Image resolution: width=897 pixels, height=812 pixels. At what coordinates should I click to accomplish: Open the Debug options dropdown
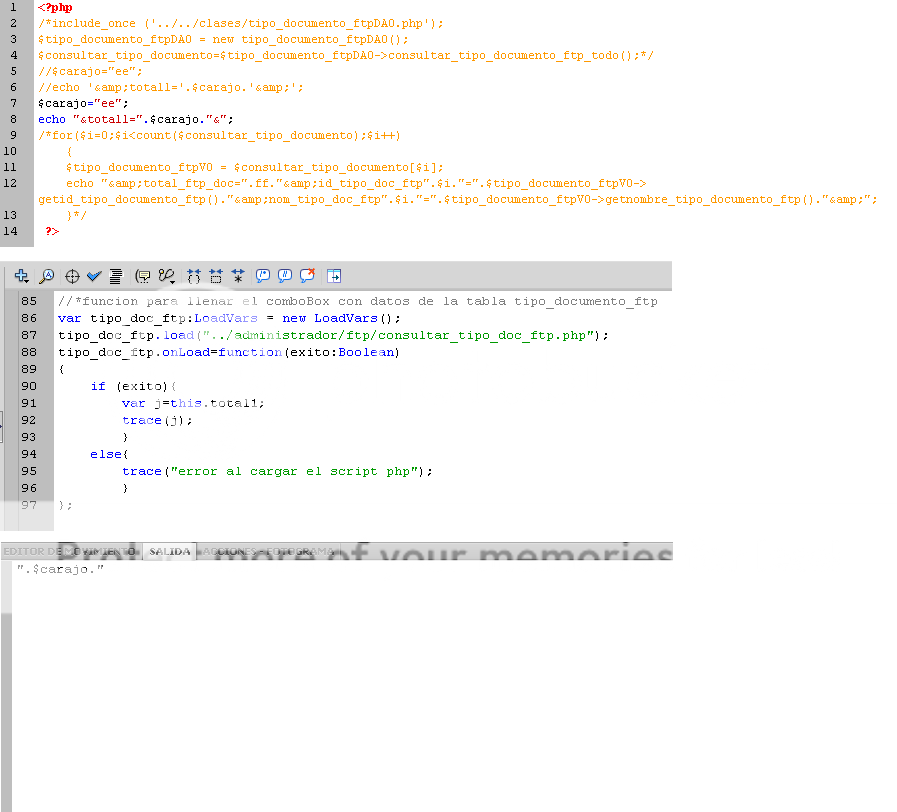point(167,276)
